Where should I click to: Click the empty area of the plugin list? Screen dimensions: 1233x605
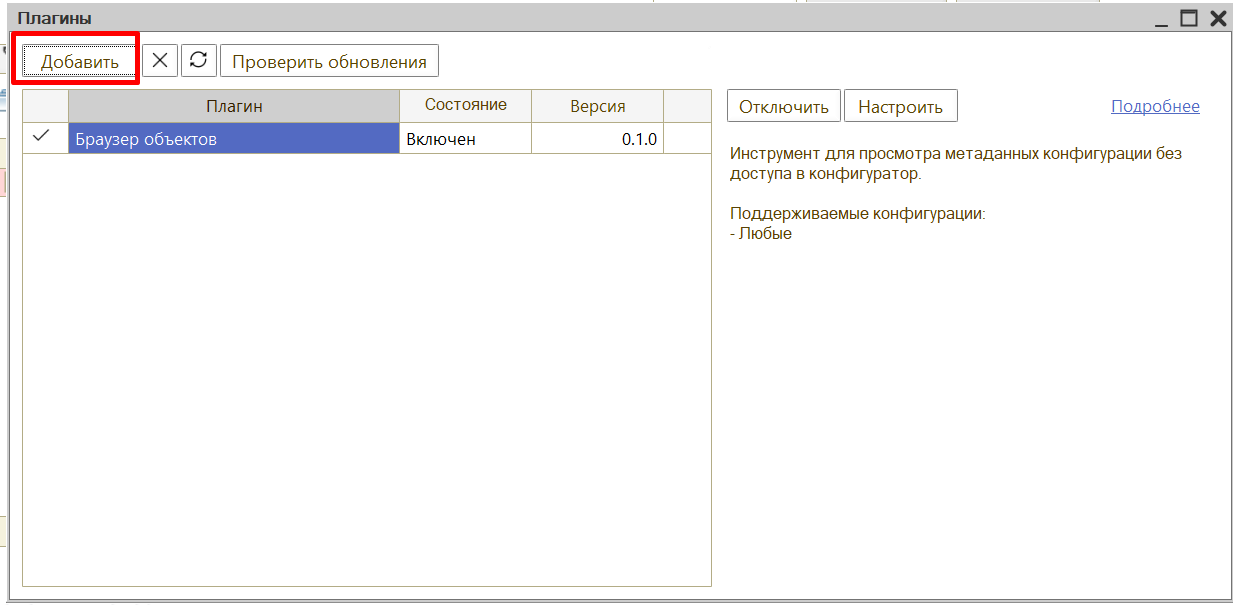[x=366, y=370]
